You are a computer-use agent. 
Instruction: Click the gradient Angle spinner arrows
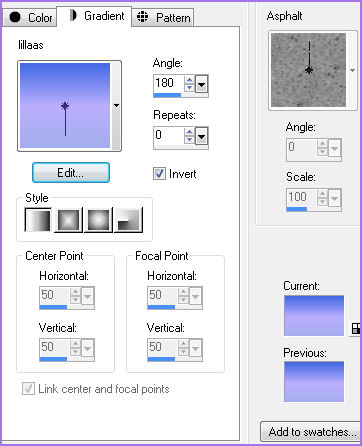(189, 84)
